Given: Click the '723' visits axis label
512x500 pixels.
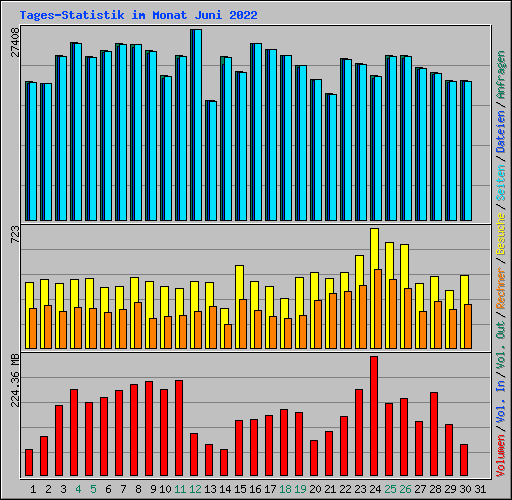Looking at the screenshot, I should [x=15, y=234].
